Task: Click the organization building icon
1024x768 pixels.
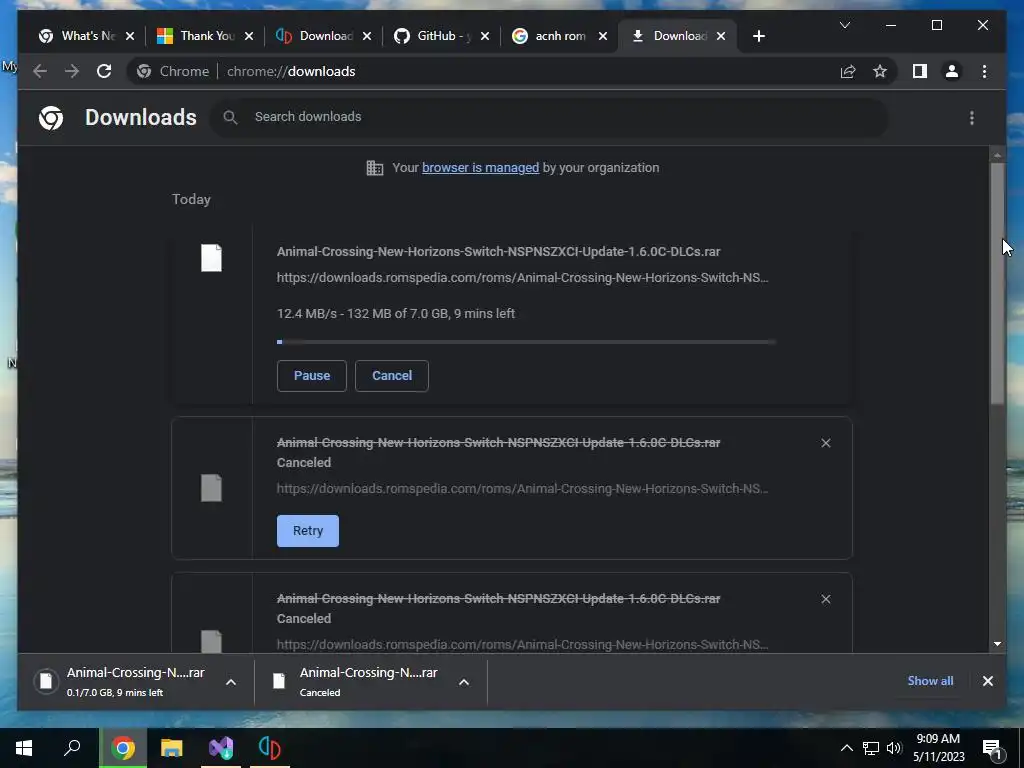Action: [375, 168]
